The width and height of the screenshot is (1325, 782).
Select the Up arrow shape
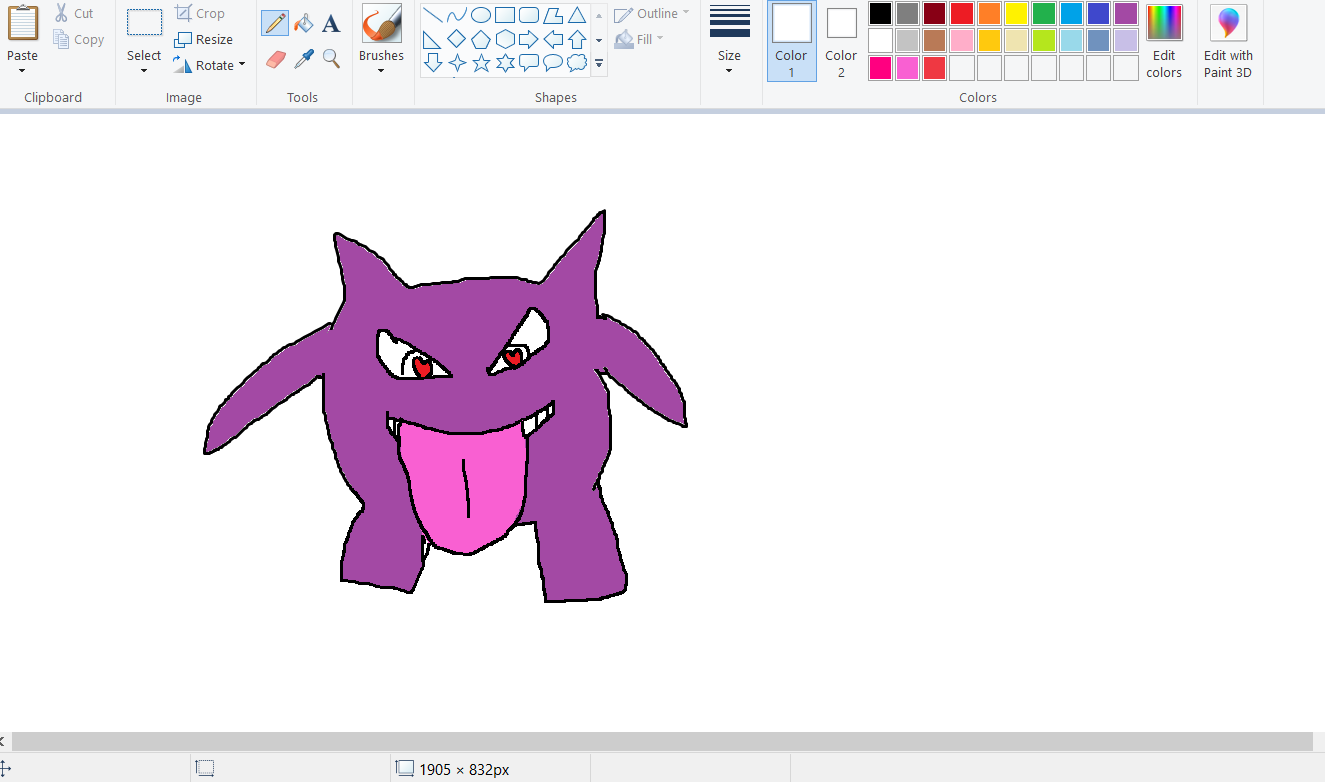pos(577,39)
